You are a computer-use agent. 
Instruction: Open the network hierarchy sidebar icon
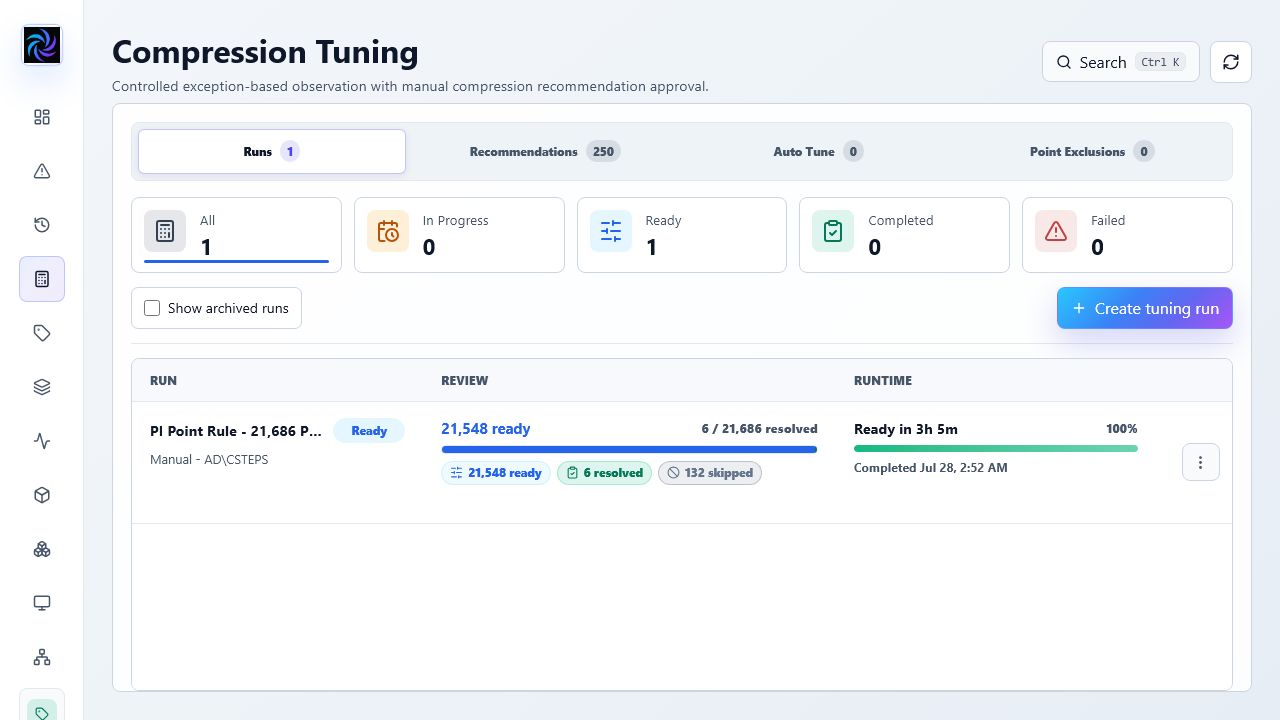[x=42, y=657]
